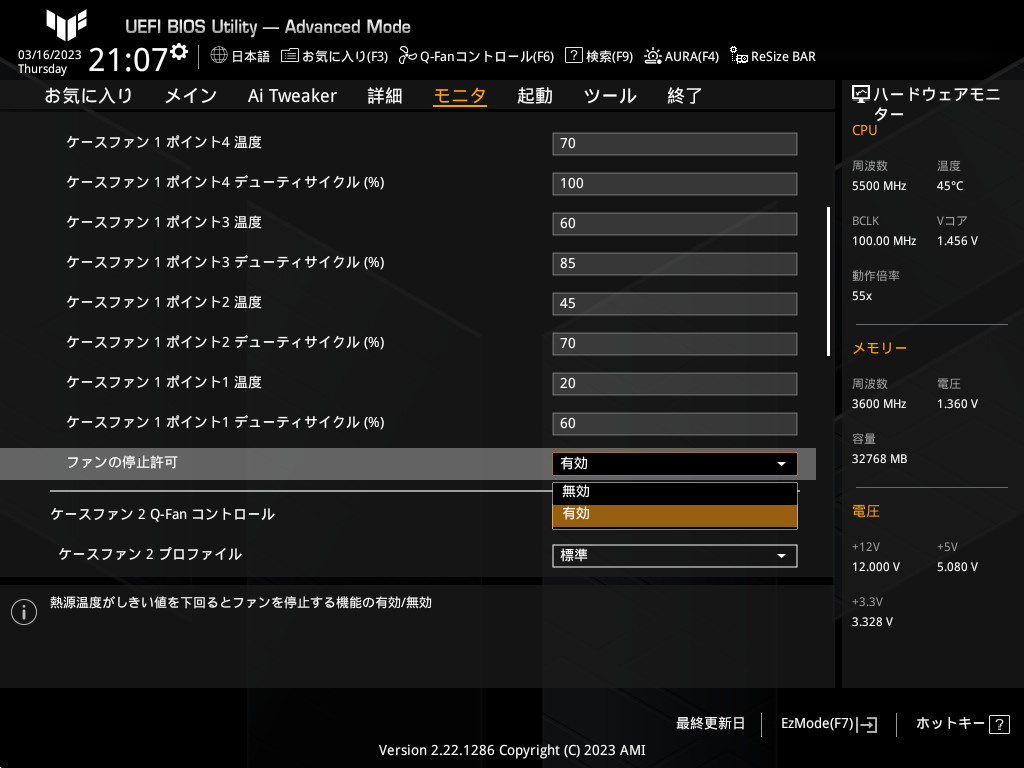Open the clock settings gear icon
The height and width of the screenshot is (768, 1024).
[x=179, y=52]
